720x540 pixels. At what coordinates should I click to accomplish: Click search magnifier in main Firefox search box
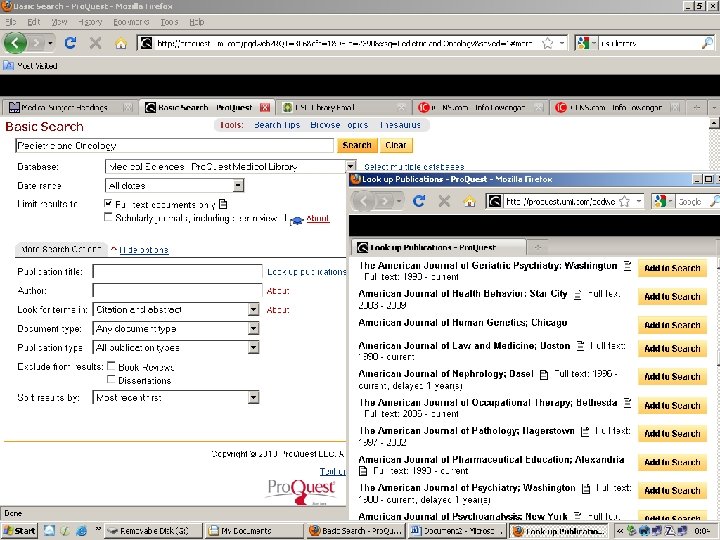pyautogui.click(x=708, y=43)
